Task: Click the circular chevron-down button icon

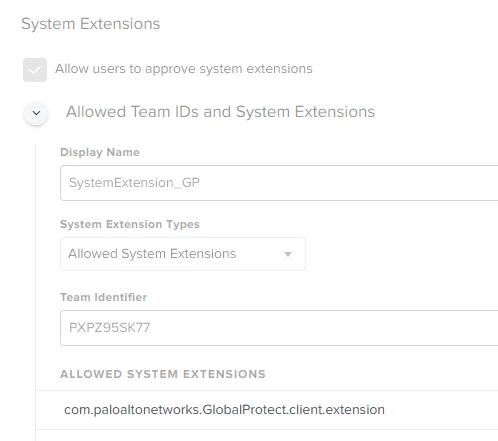Action: click(x=36, y=113)
